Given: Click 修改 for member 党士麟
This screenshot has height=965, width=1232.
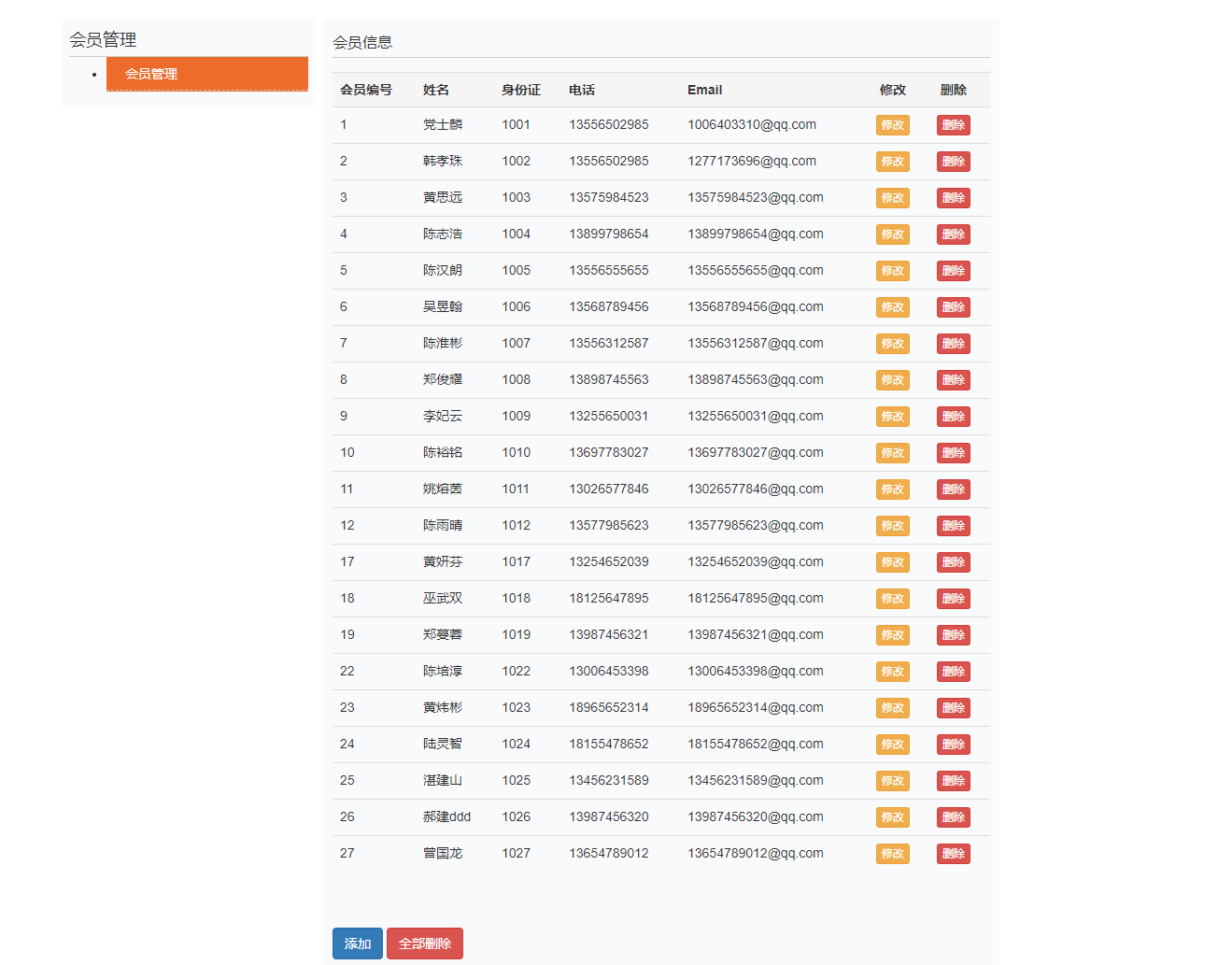Looking at the screenshot, I should pos(892,125).
